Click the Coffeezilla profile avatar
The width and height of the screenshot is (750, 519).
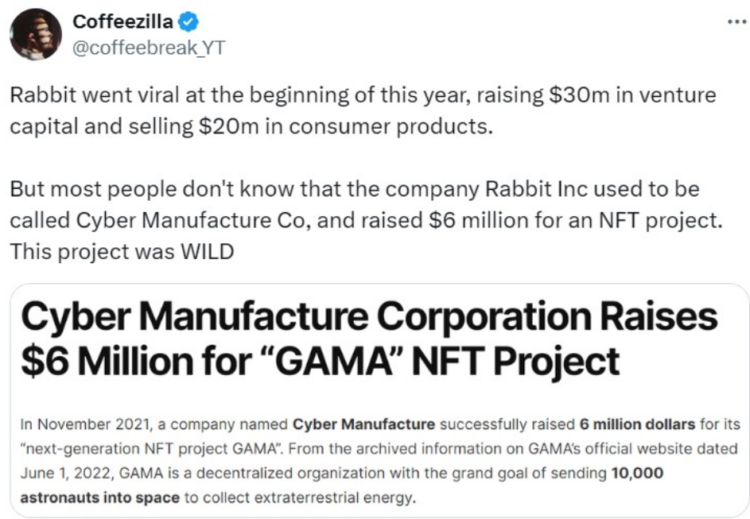coord(35,35)
